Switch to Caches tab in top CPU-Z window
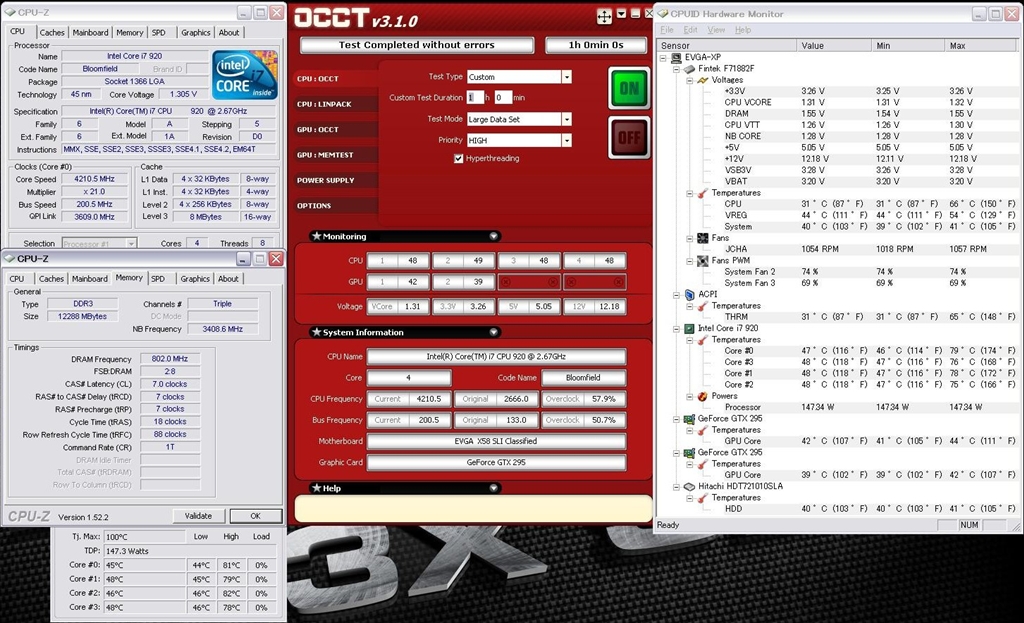 pyautogui.click(x=52, y=33)
